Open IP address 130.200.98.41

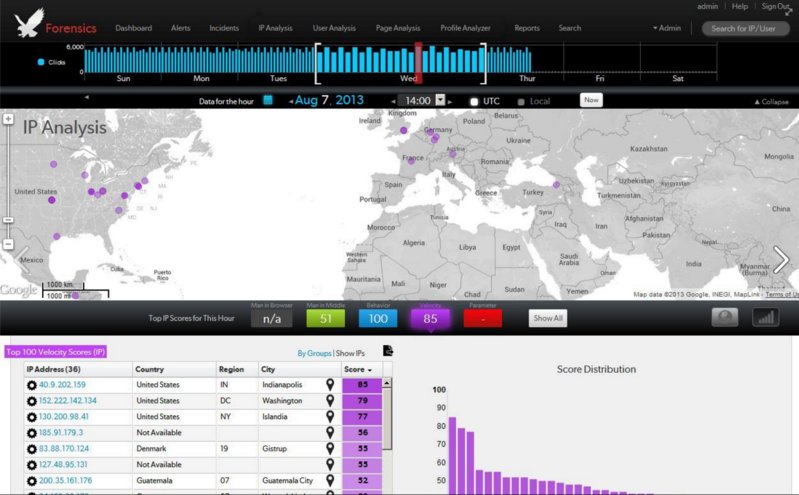point(64,416)
